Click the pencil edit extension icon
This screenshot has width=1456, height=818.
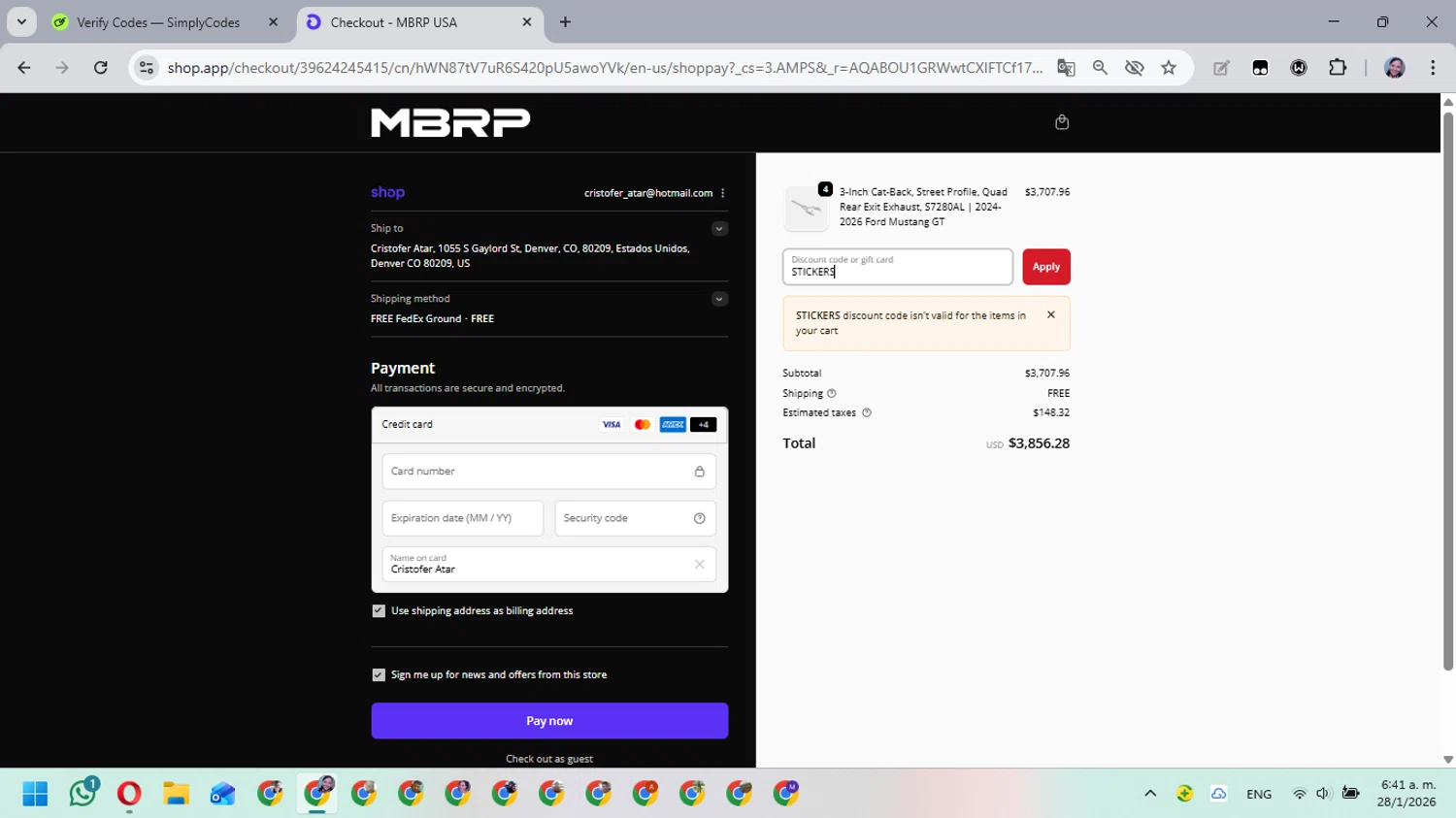[1221, 68]
